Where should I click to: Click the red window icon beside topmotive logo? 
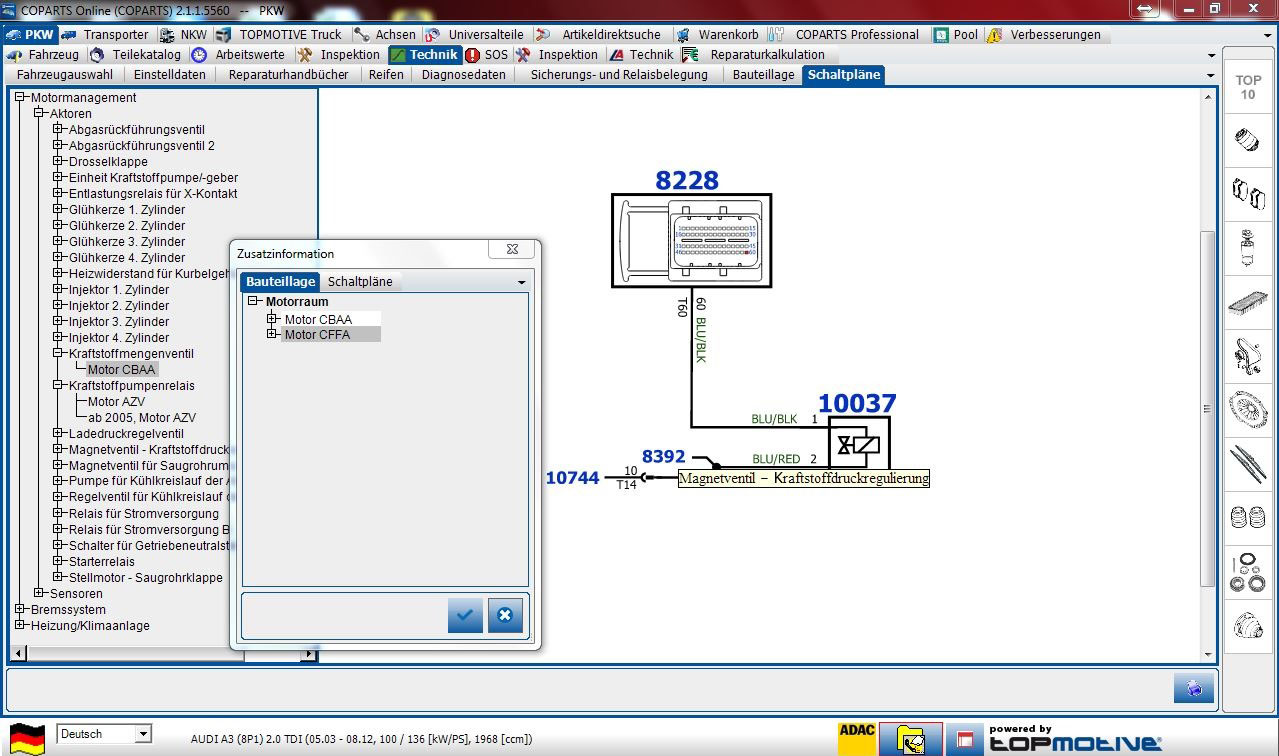[965, 740]
